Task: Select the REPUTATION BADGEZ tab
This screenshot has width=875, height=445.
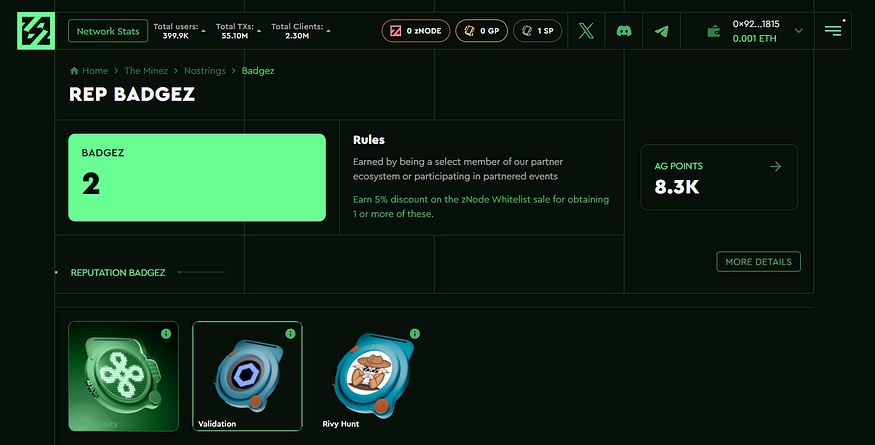Action: click(118, 272)
